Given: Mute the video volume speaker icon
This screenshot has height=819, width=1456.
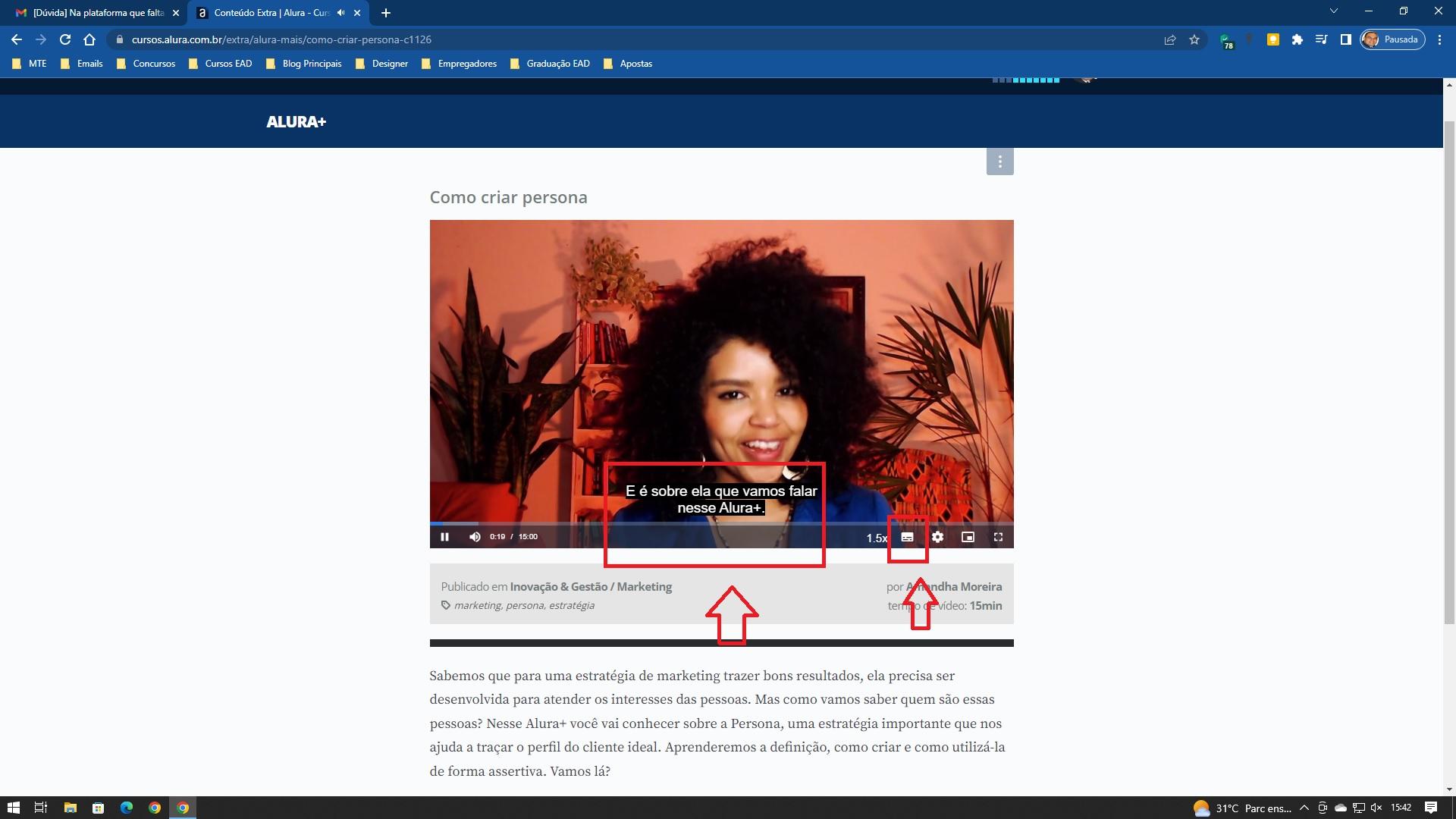Looking at the screenshot, I should [475, 537].
